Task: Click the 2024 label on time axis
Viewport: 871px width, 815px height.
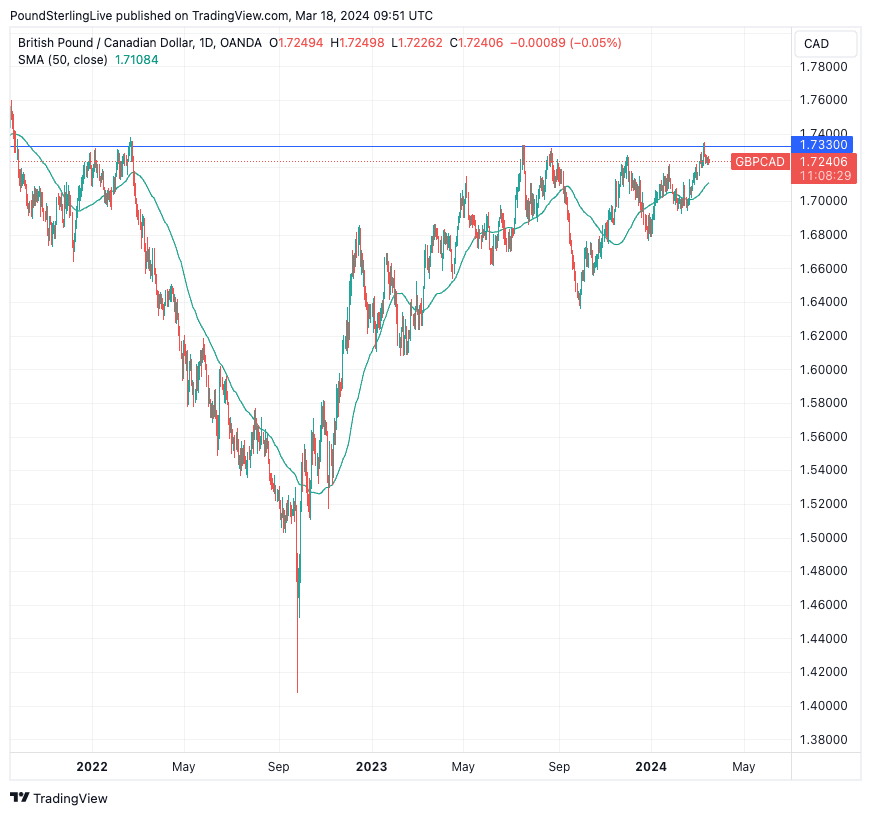Action: coord(651,767)
